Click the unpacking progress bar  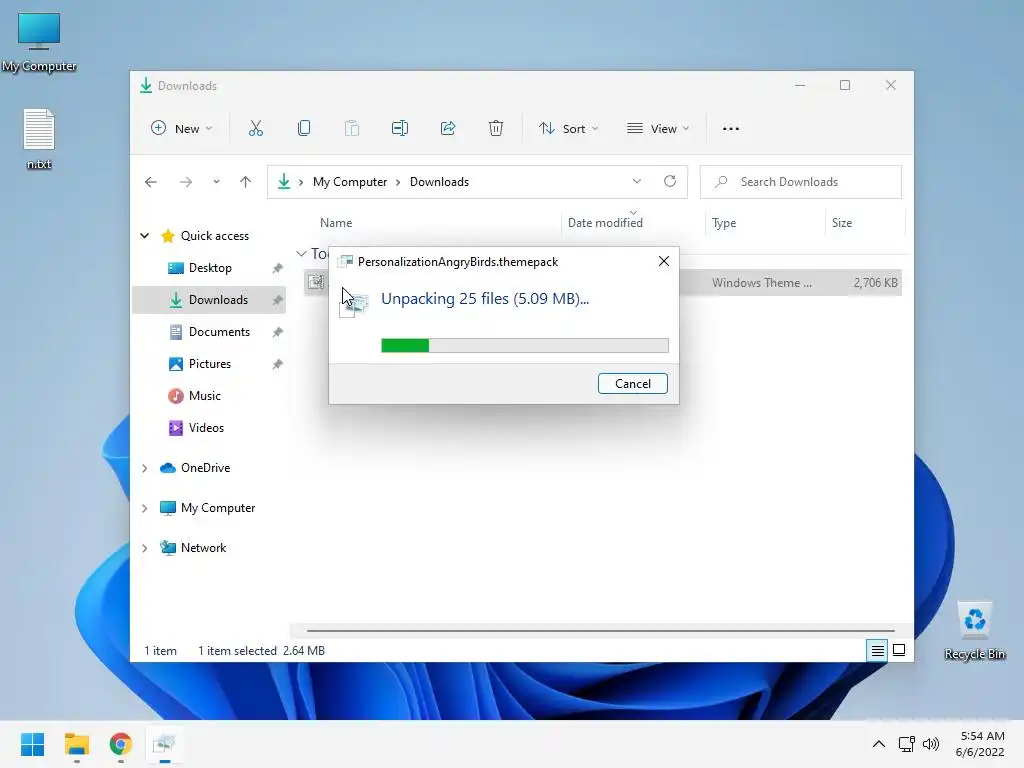pyautogui.click(x=525, y=345)
